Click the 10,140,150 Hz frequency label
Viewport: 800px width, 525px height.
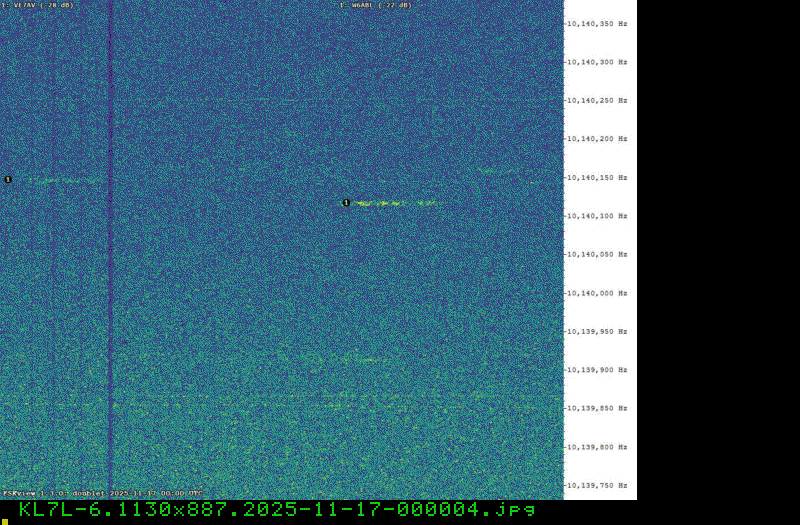coord(597,178)
